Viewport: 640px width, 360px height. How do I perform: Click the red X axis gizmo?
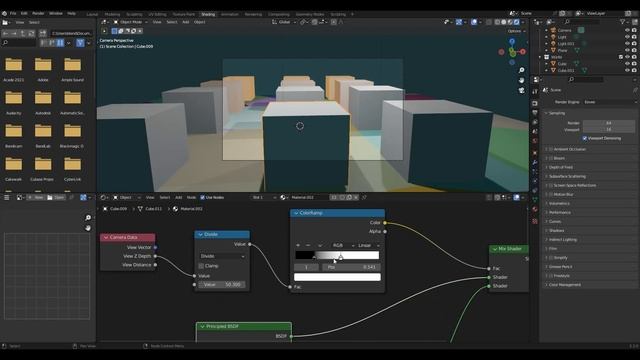click(522, 52)
